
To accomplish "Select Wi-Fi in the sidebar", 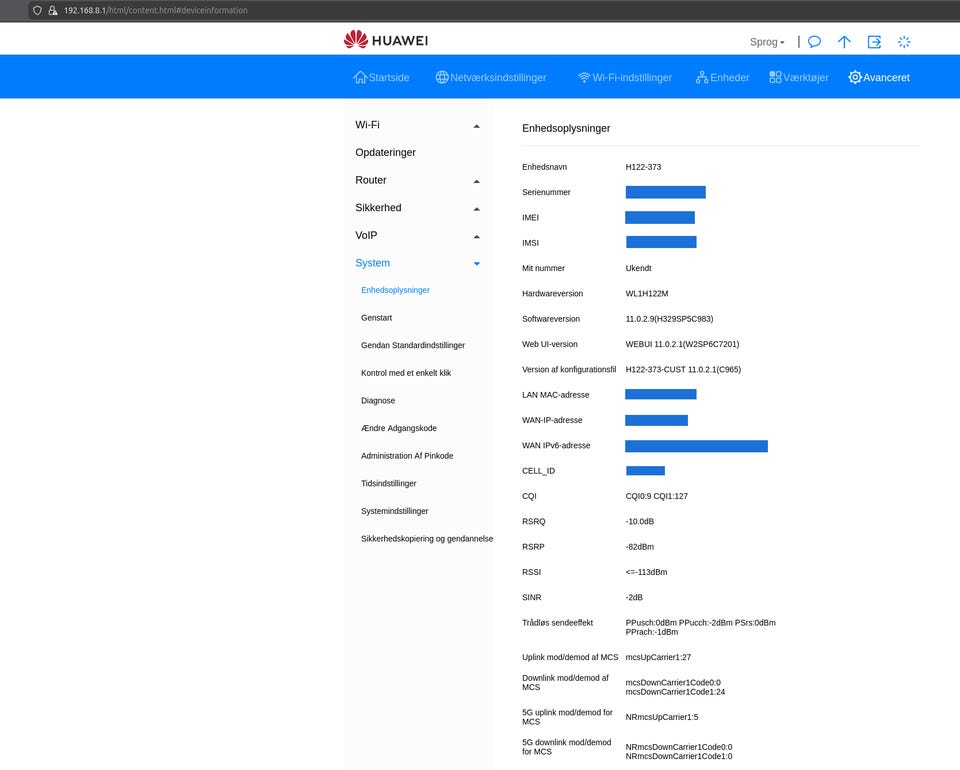I will 367,125.
